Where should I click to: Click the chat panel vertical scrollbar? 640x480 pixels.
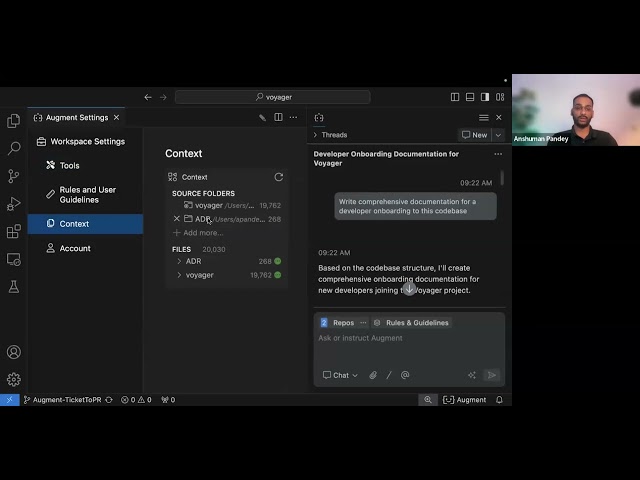pos(502,178)
